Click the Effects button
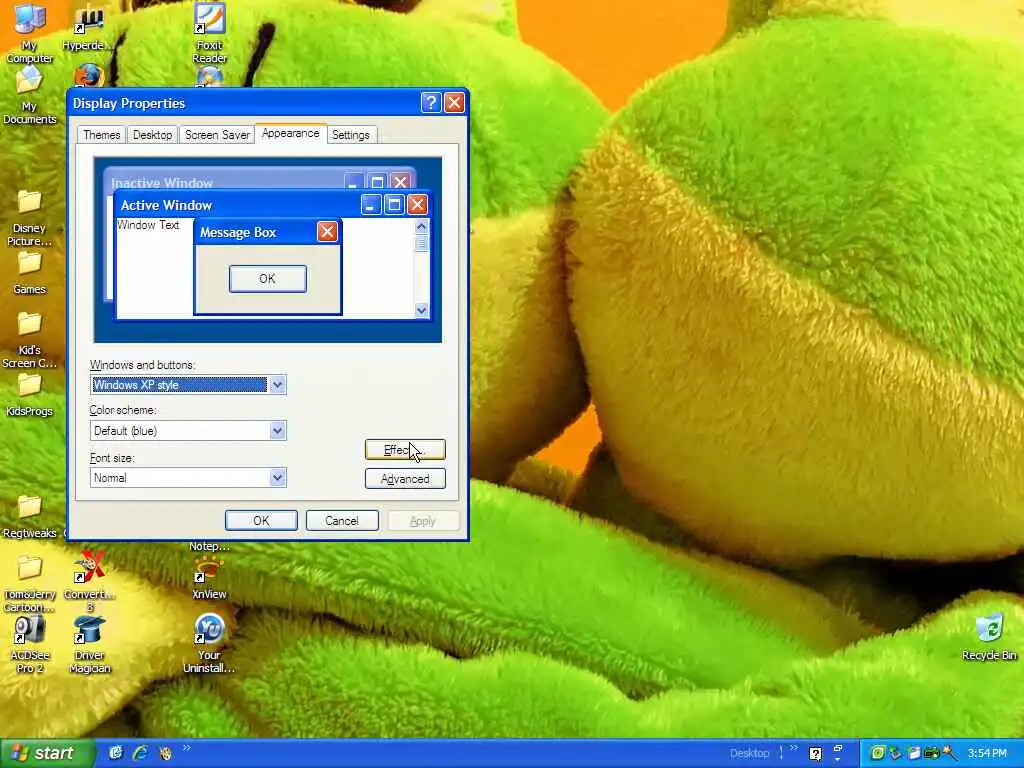The height and width of the screenshot is (768, 1024). click(405, 450)
